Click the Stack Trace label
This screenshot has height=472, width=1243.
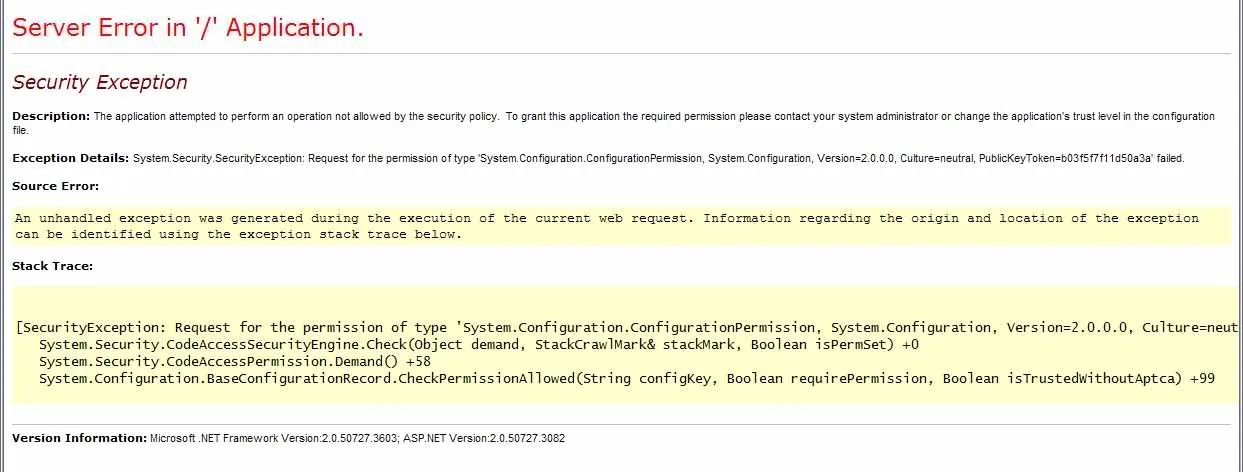tap(52, 266)
